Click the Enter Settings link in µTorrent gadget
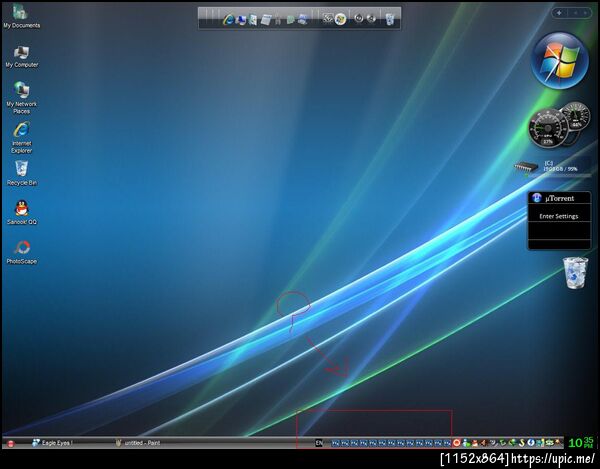Image resolution: width=600 pixels, height=469 pixels. 559,216
